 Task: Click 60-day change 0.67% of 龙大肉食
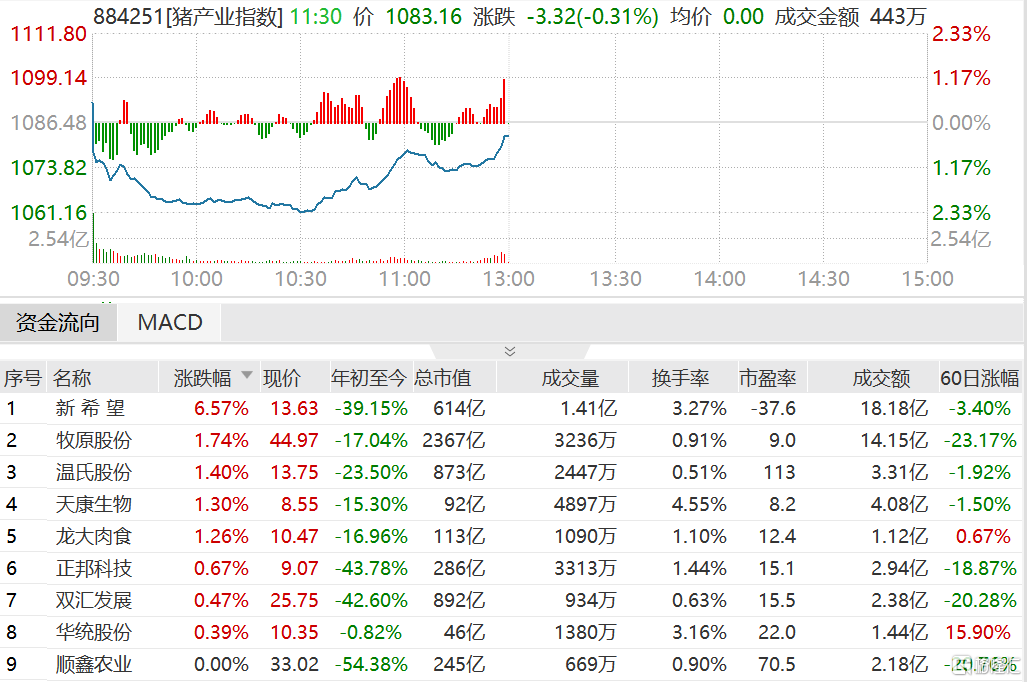982,537
